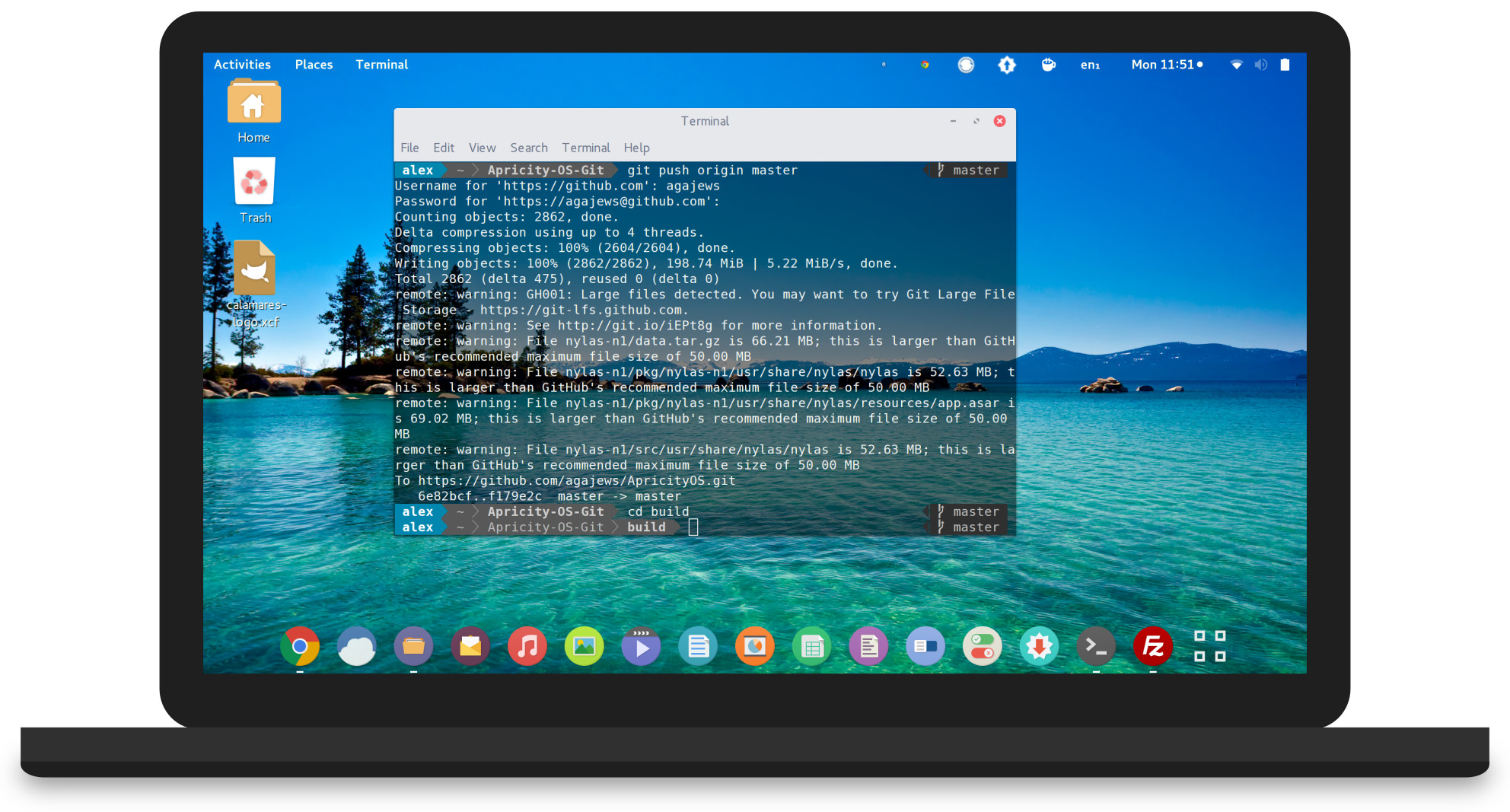Screen dimensions: 1510x812
Task: Open the Search menu in Terminal
Action: coord(528,148)
